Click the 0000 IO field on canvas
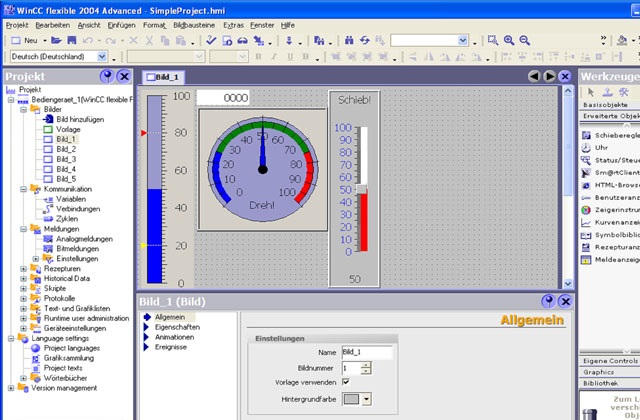This screenshot has width=640, height=420. 223,98
